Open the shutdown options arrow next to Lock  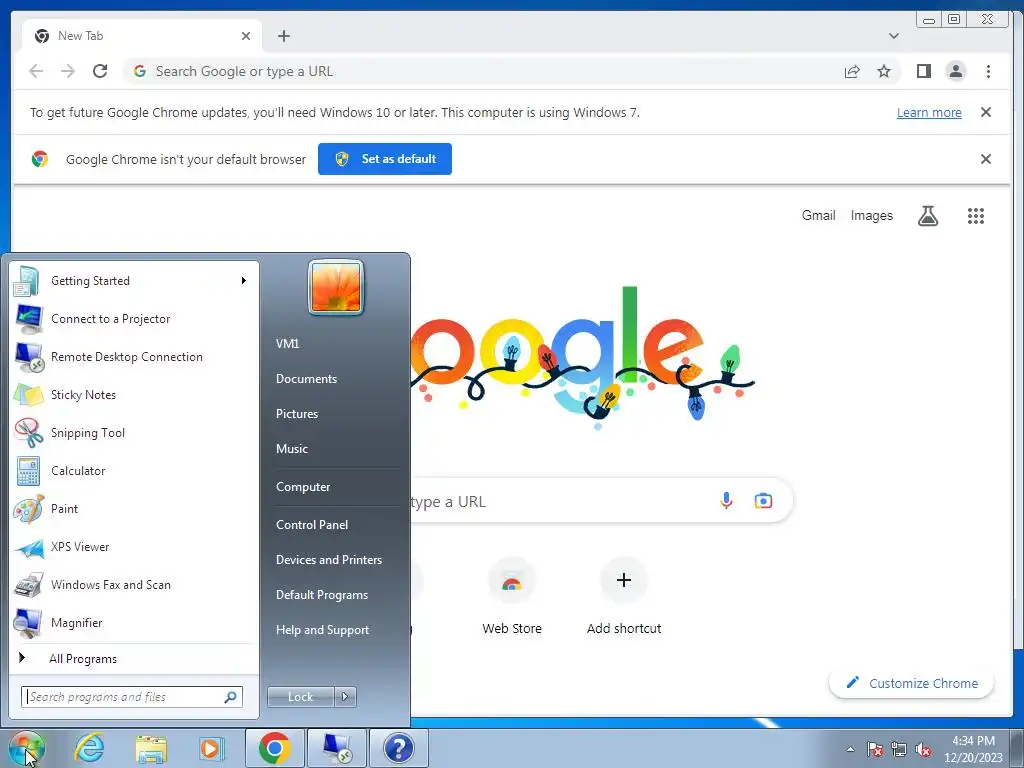point(345,697)
